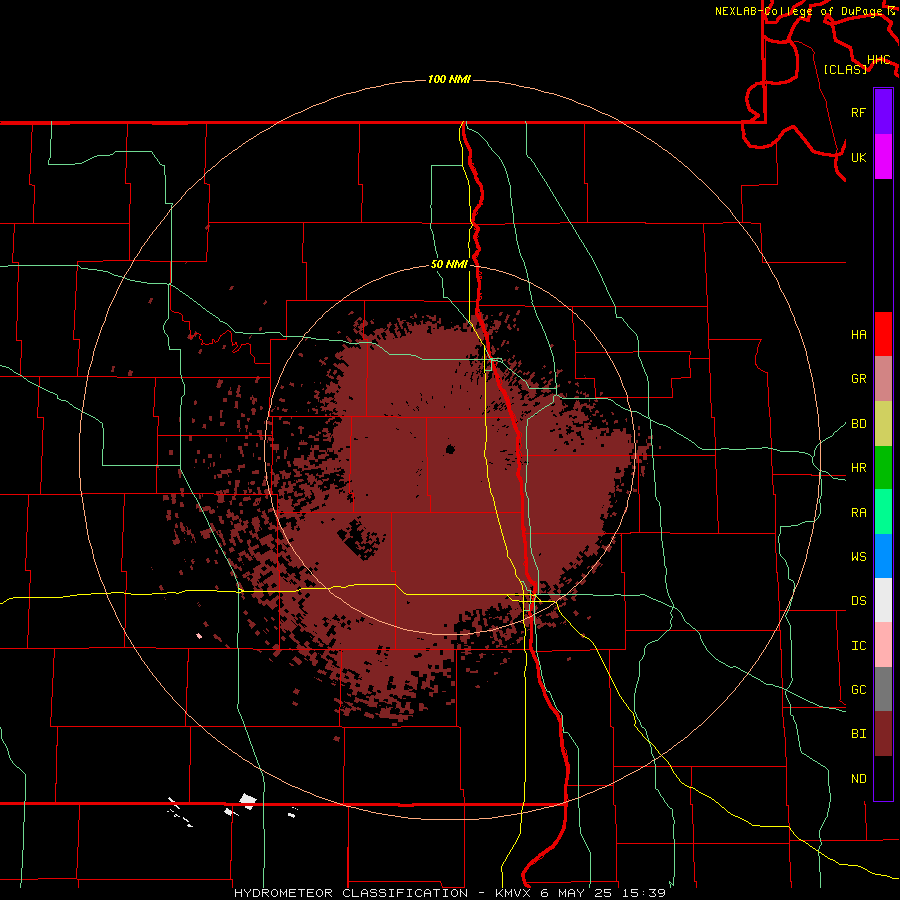The width and height of the screenshot is (900, 900).
Task: Click the GC legend label
Action: pyautogui.click(x=858, y=690)
